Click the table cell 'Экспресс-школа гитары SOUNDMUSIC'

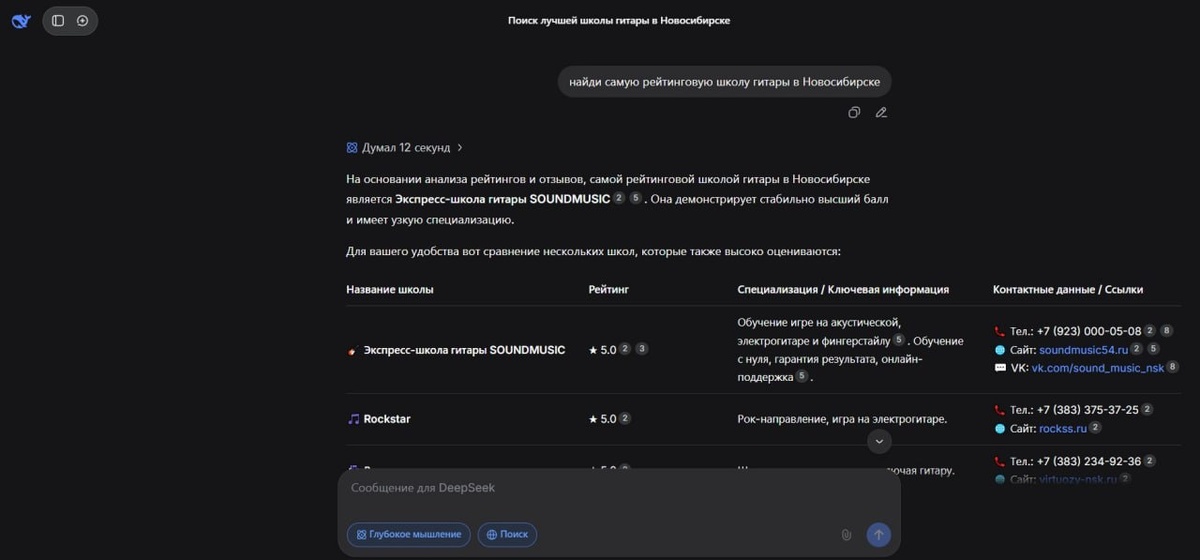pos(464,350)
